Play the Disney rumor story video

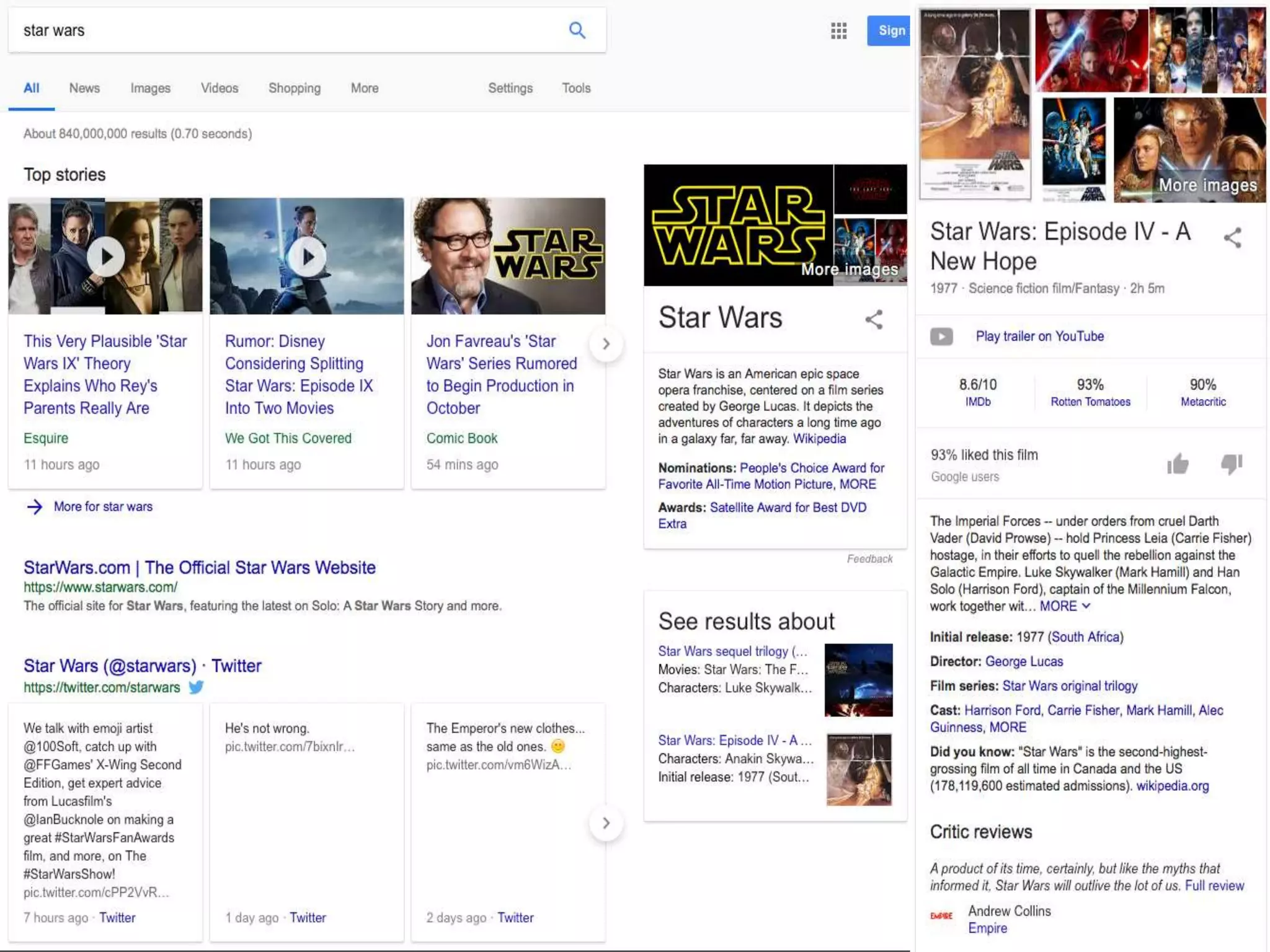coord(307,256)
